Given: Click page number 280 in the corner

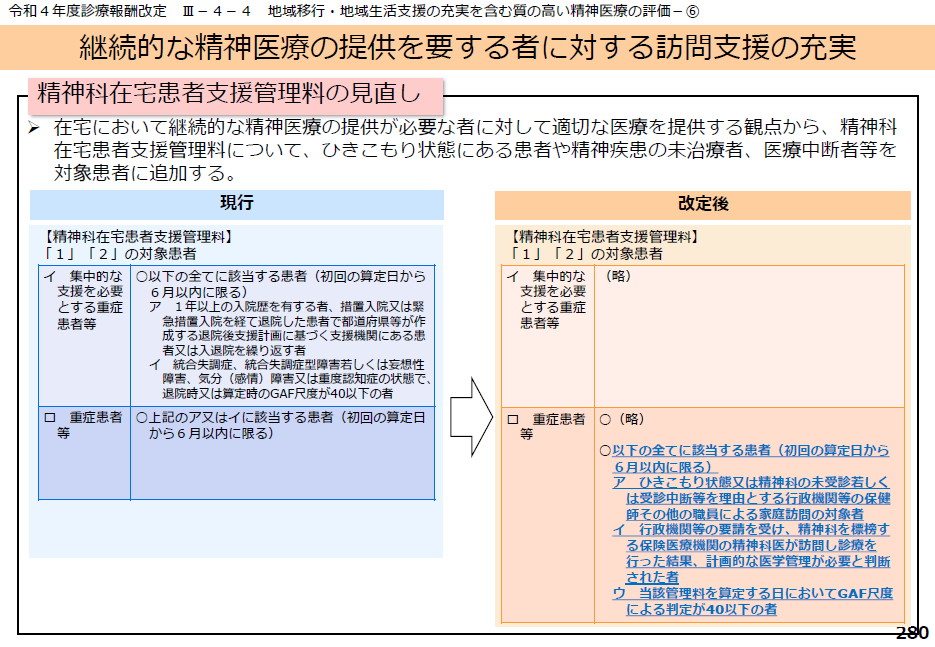Looking at the screenshot, I should (x=911, y=633).
